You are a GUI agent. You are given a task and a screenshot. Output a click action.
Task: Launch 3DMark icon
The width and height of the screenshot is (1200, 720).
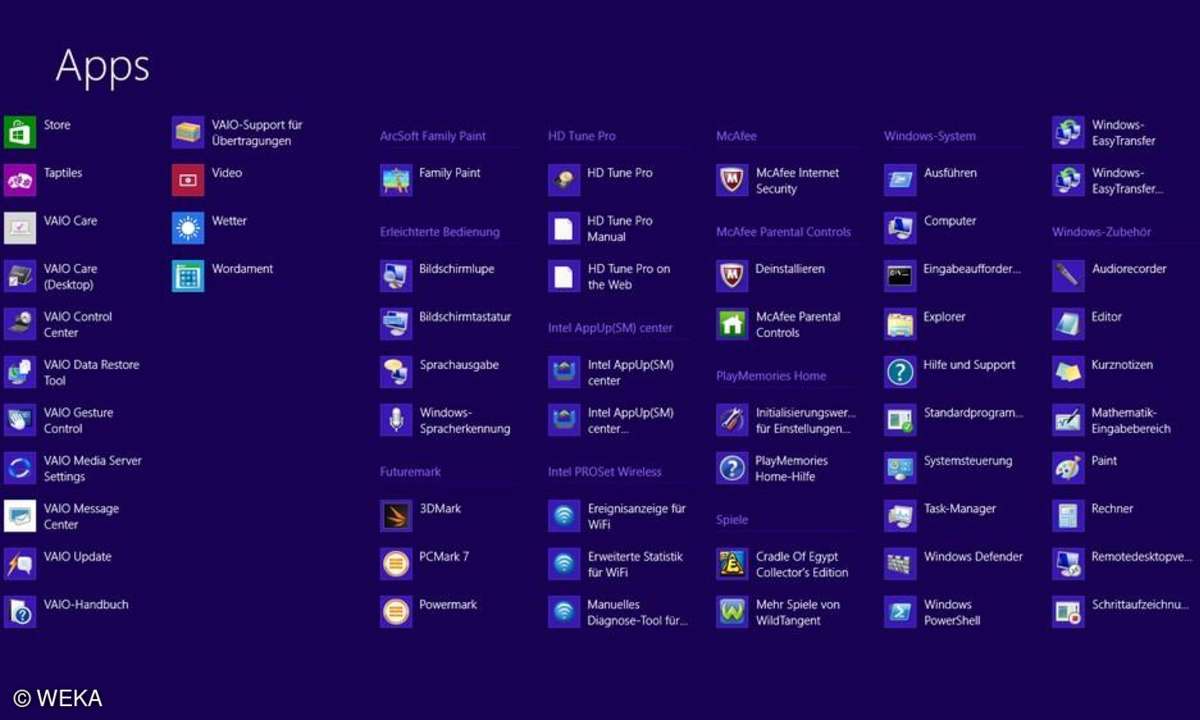click(396, 516)
